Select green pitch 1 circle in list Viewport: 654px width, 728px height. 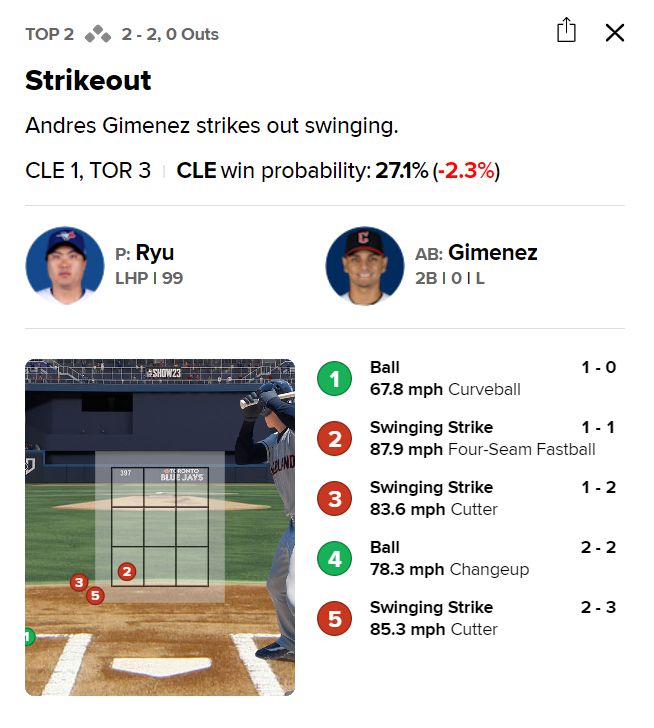click(x=335, y=379)
